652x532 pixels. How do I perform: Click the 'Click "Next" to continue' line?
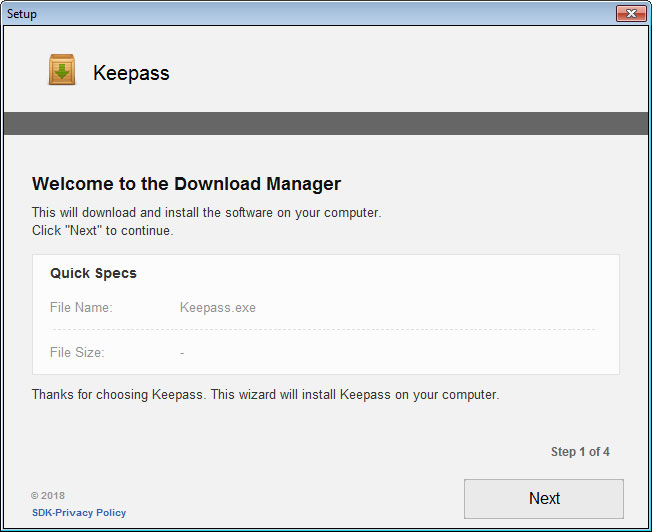103,230
